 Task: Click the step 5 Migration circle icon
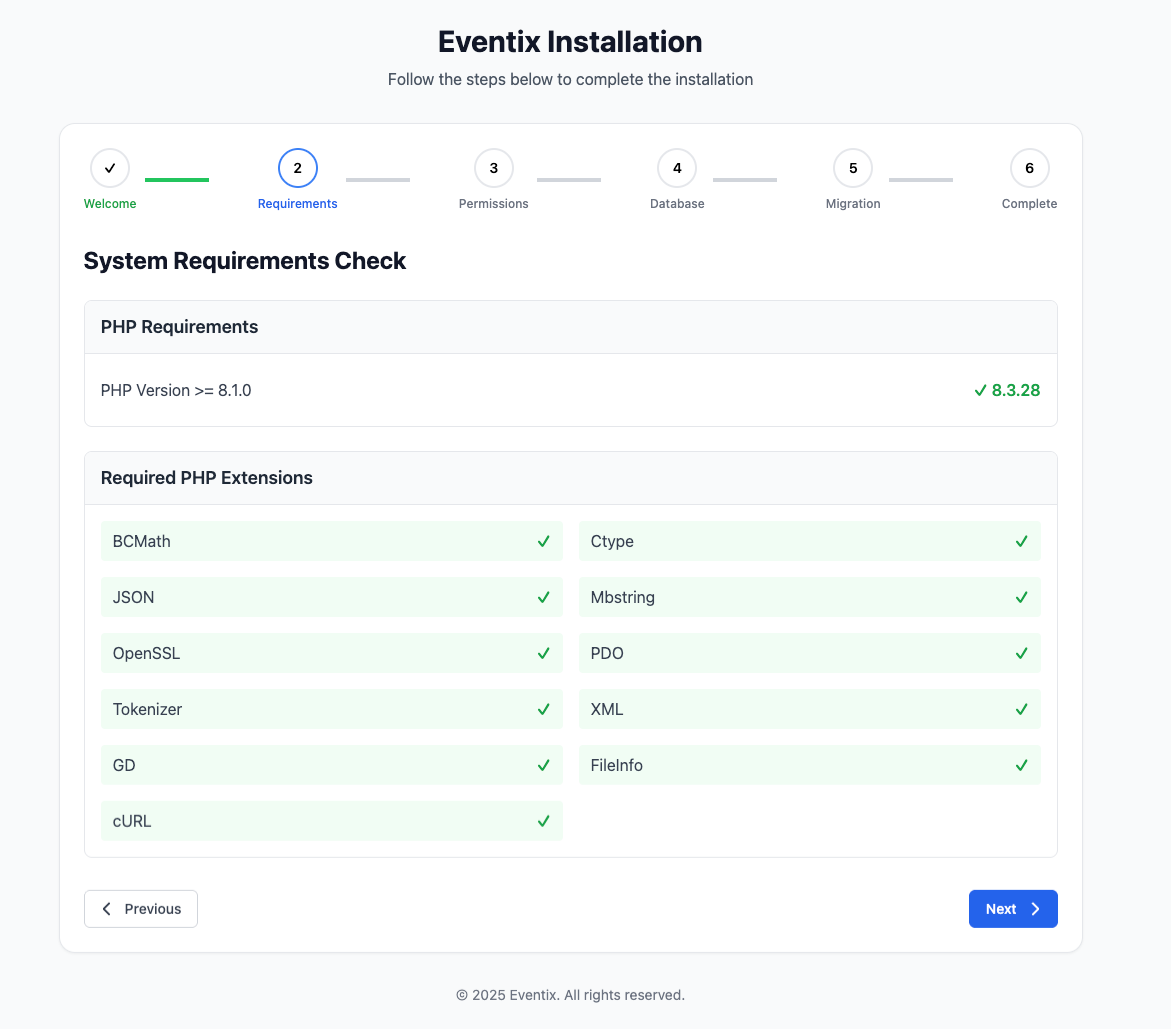853,168
